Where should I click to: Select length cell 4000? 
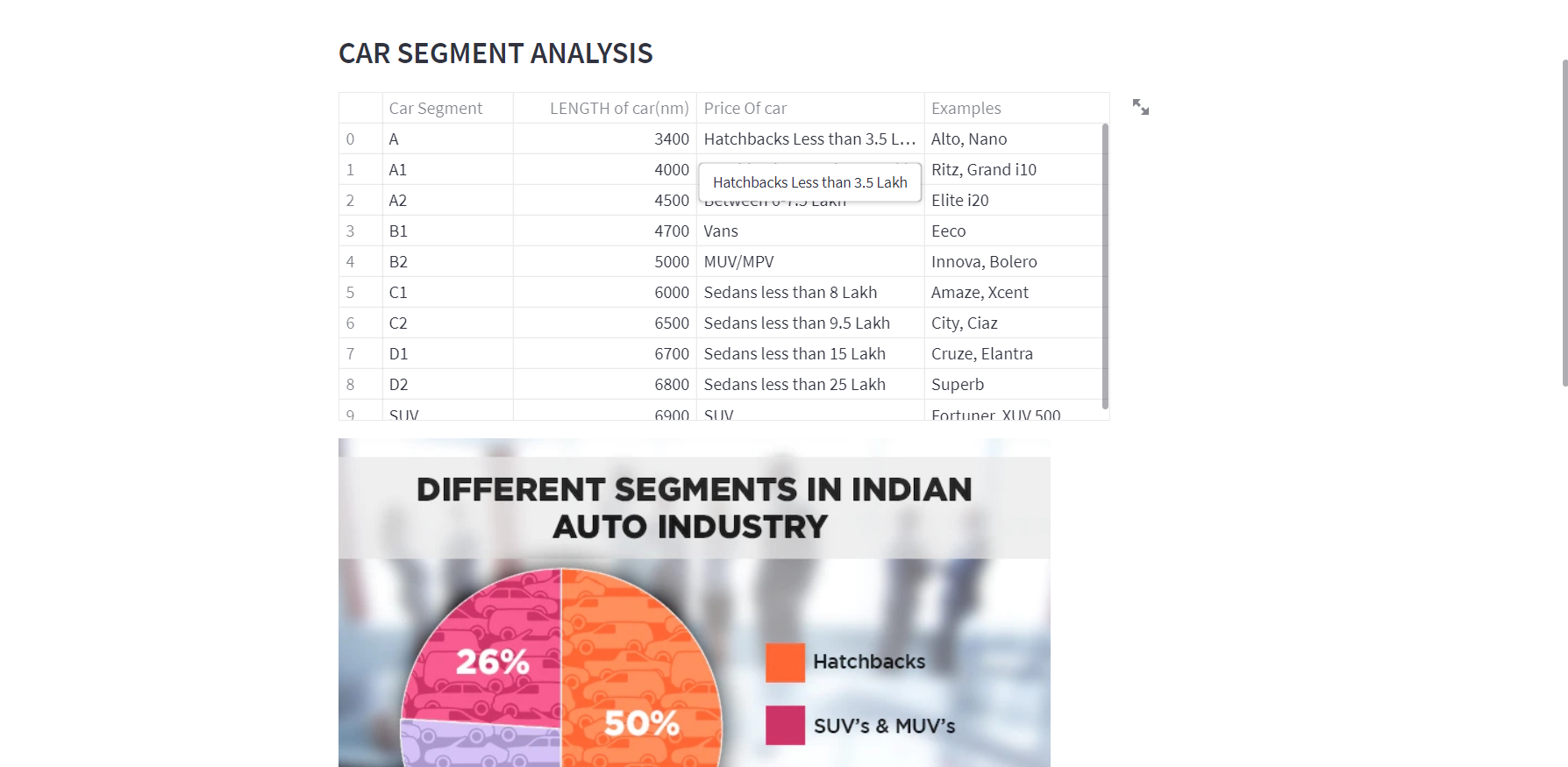605,169
